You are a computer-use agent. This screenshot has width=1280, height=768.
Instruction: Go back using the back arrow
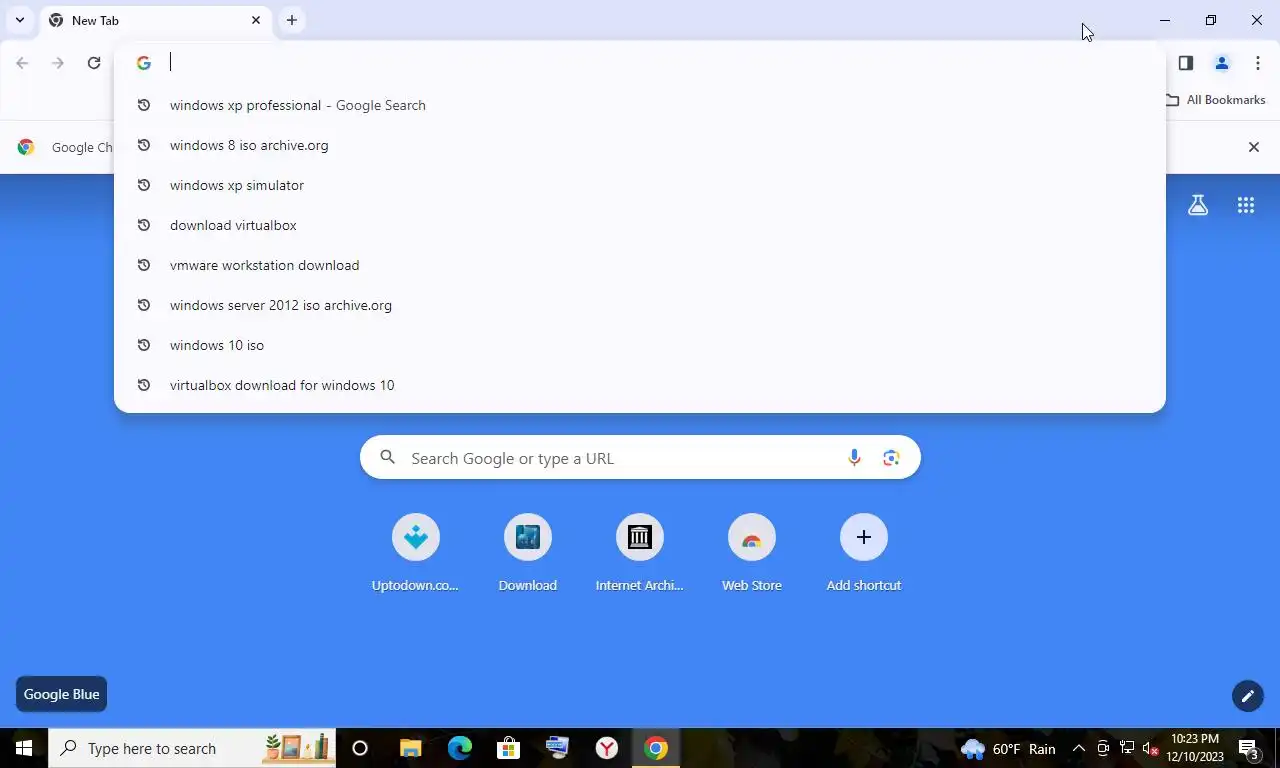[x=22, y=63]
